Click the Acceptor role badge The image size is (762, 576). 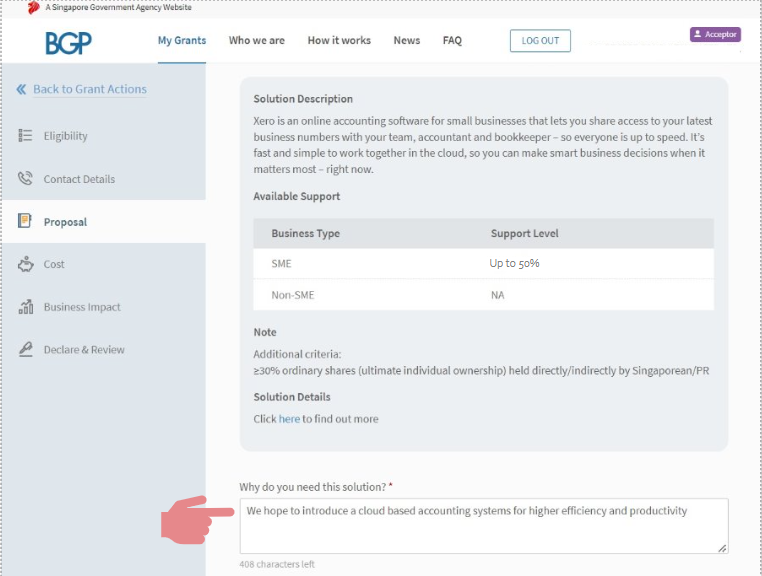click(x=715, y=34)
